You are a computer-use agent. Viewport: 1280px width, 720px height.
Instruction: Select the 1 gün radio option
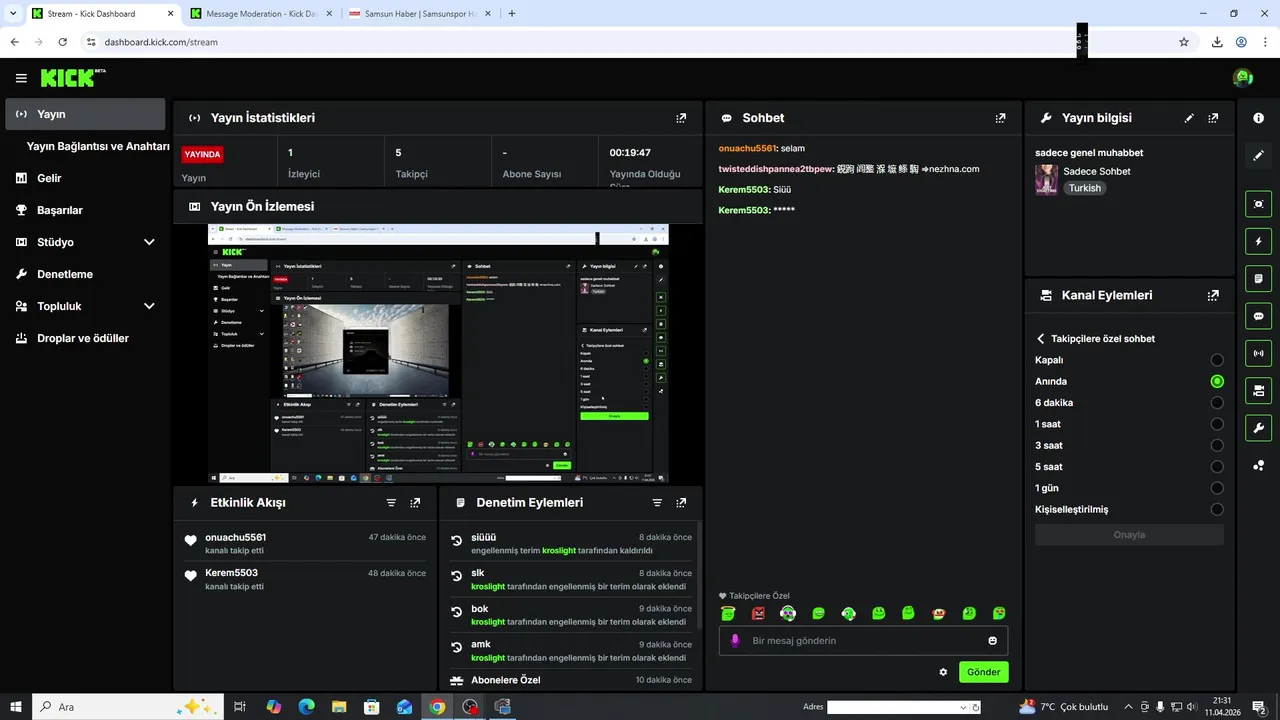pyautogui.click(x=1217, y=488)
